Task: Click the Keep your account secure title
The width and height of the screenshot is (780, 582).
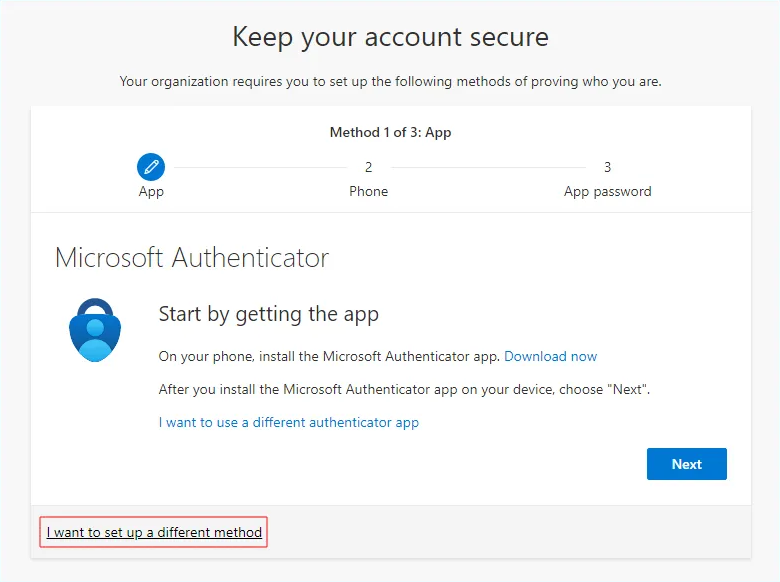Action: tap(390, 38)
